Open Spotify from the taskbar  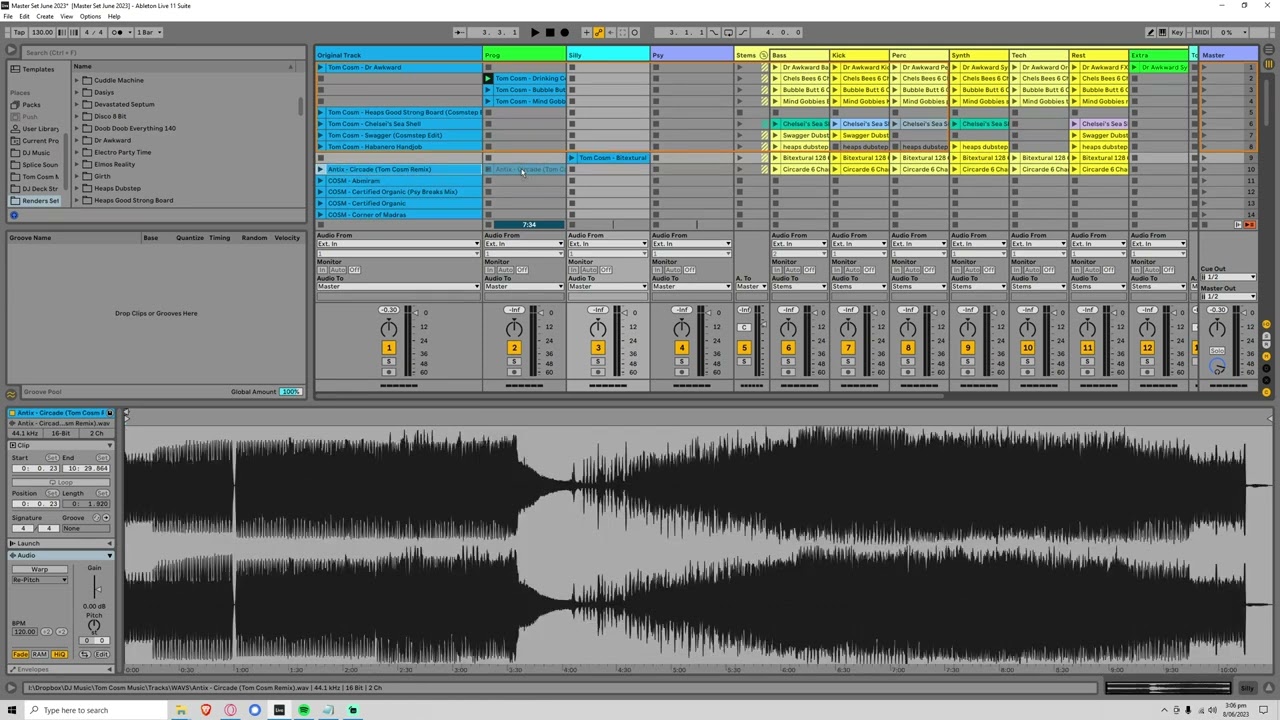click(x=303, y=710)
